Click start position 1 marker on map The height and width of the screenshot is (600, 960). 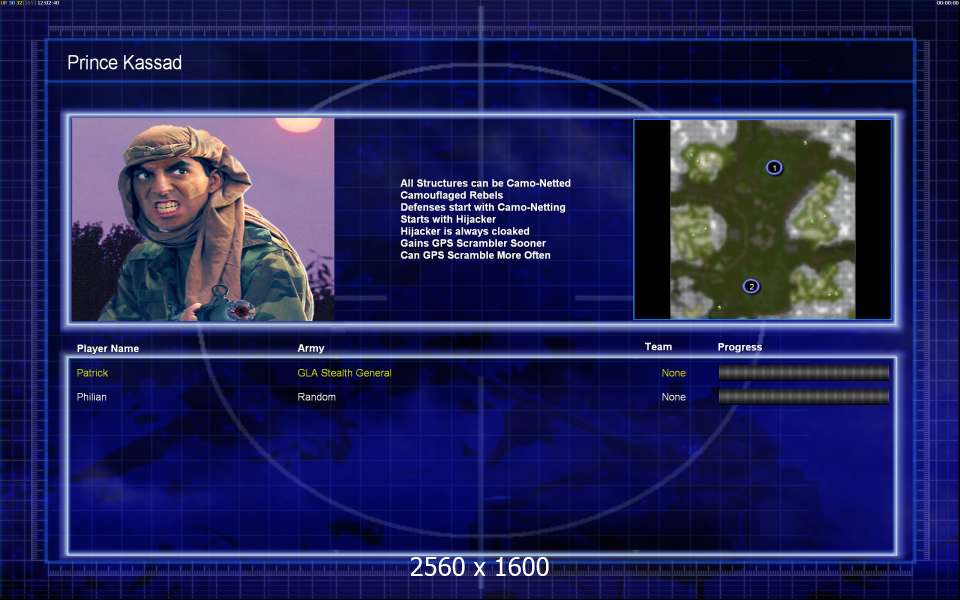[x=774, y=167]
